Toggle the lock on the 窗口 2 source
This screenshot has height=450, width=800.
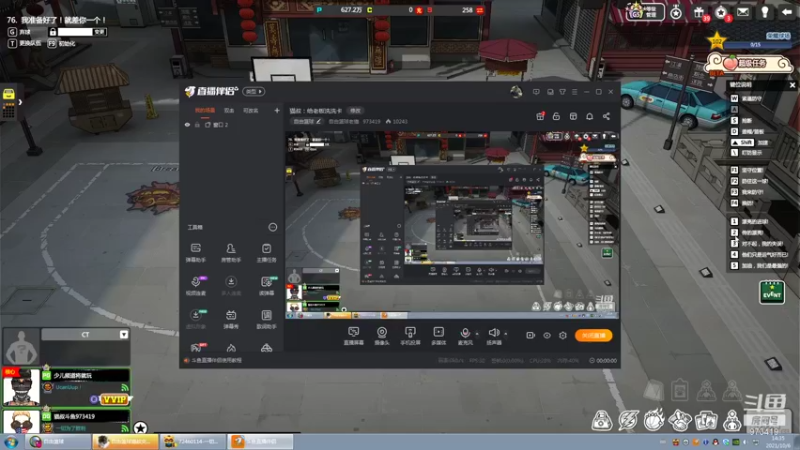197,124
